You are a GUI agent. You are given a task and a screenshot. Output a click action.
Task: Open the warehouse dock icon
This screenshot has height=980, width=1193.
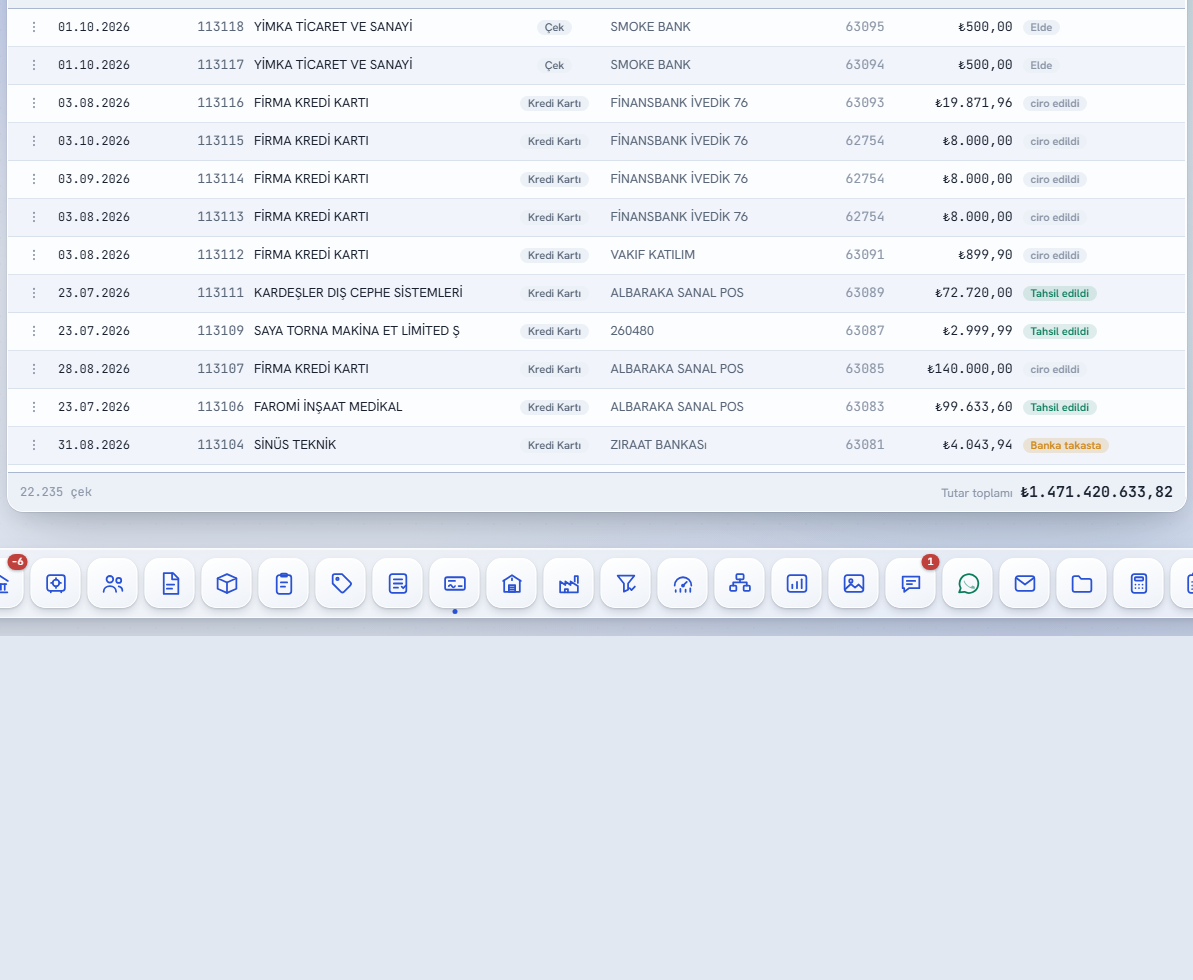[x=512, y=584]
